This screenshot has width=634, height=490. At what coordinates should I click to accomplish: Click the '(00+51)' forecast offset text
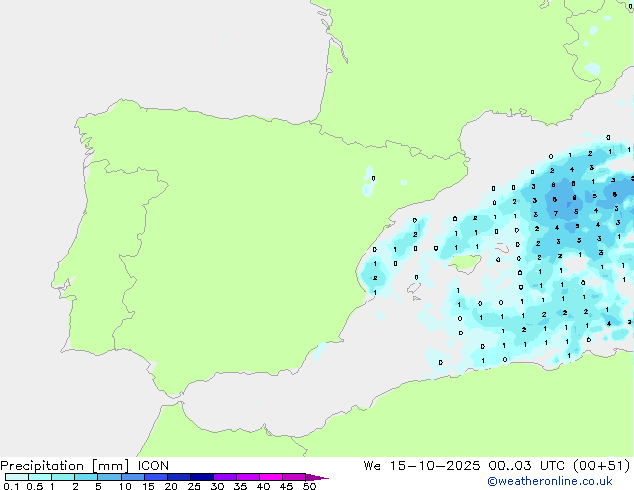tap(602, 466)
